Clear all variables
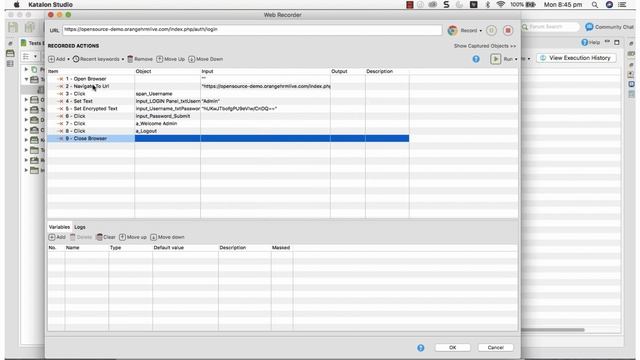 click(106, 237)
